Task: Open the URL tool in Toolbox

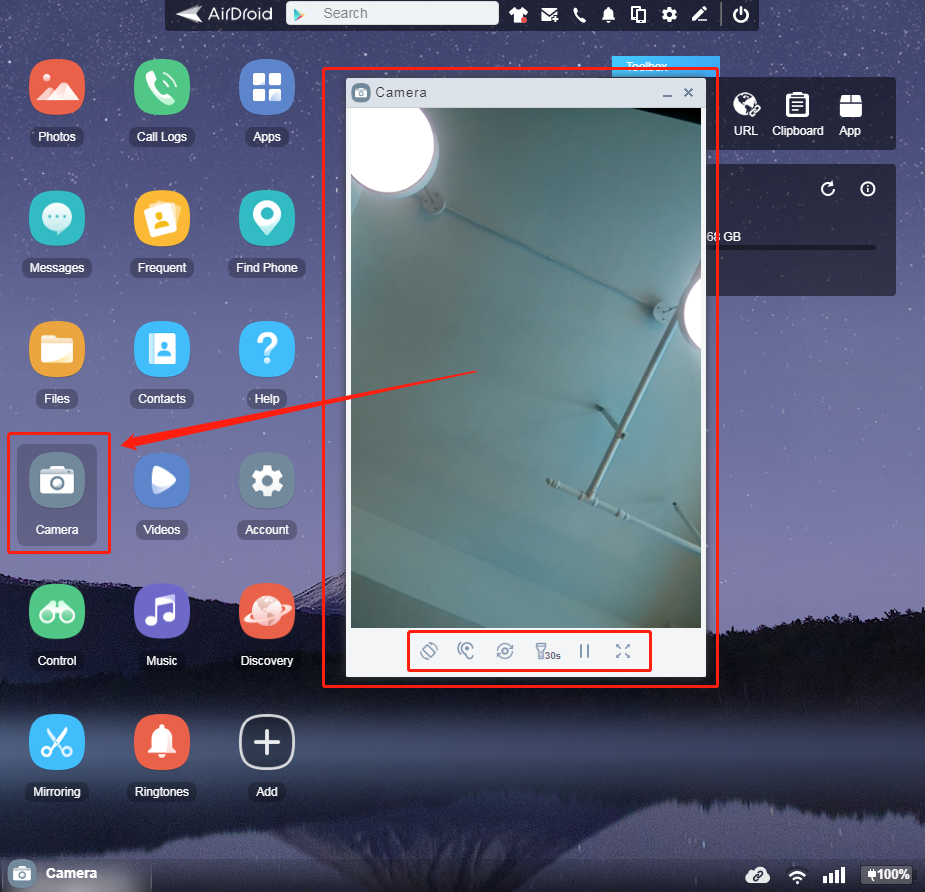Action: coord(745,114)
